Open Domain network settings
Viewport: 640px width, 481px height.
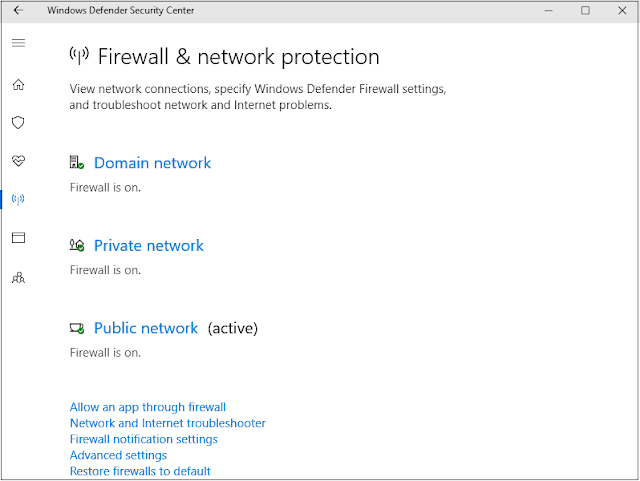[152, 163]
